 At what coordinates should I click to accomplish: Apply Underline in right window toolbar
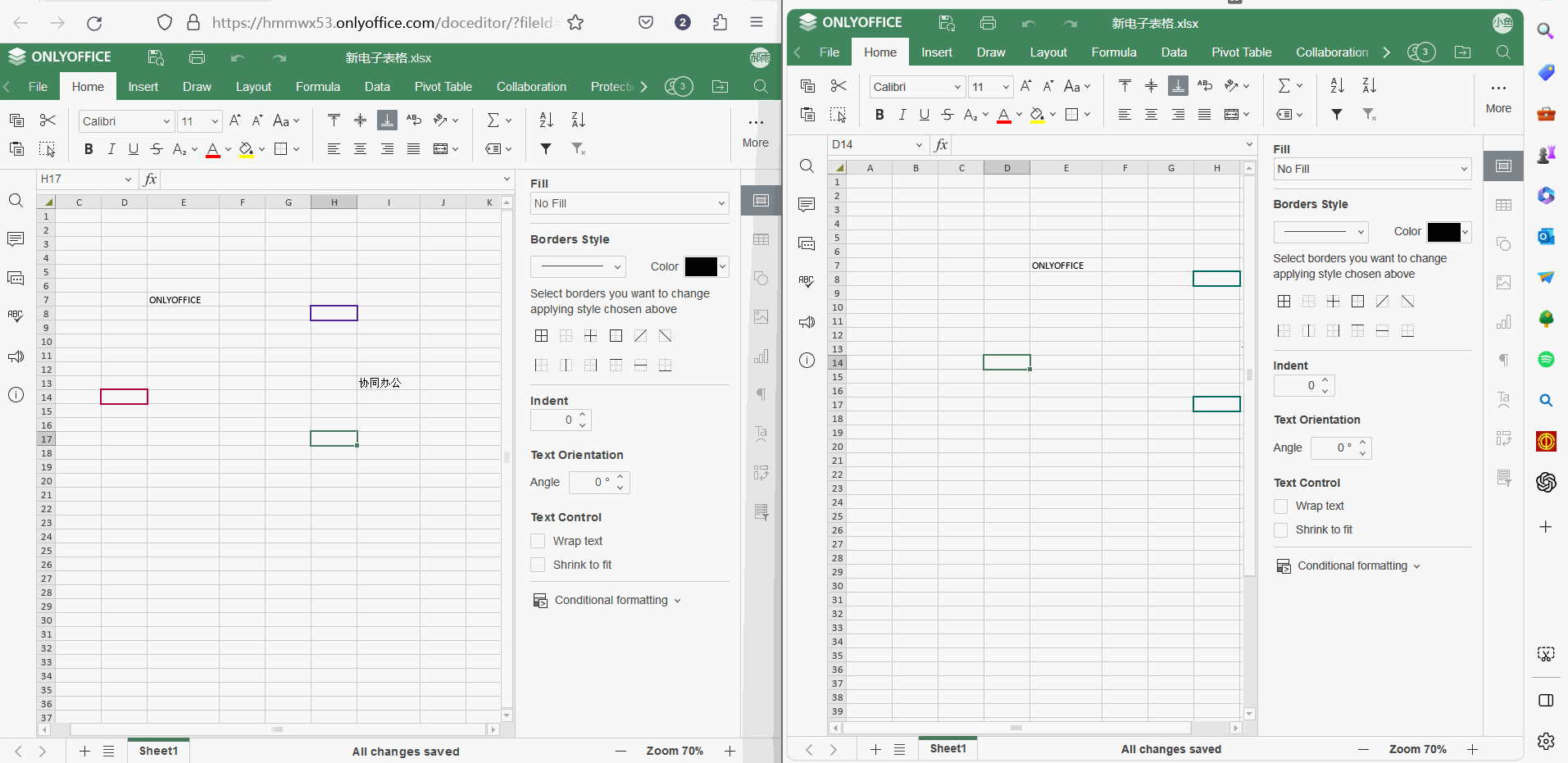click(x=925, y=115)
